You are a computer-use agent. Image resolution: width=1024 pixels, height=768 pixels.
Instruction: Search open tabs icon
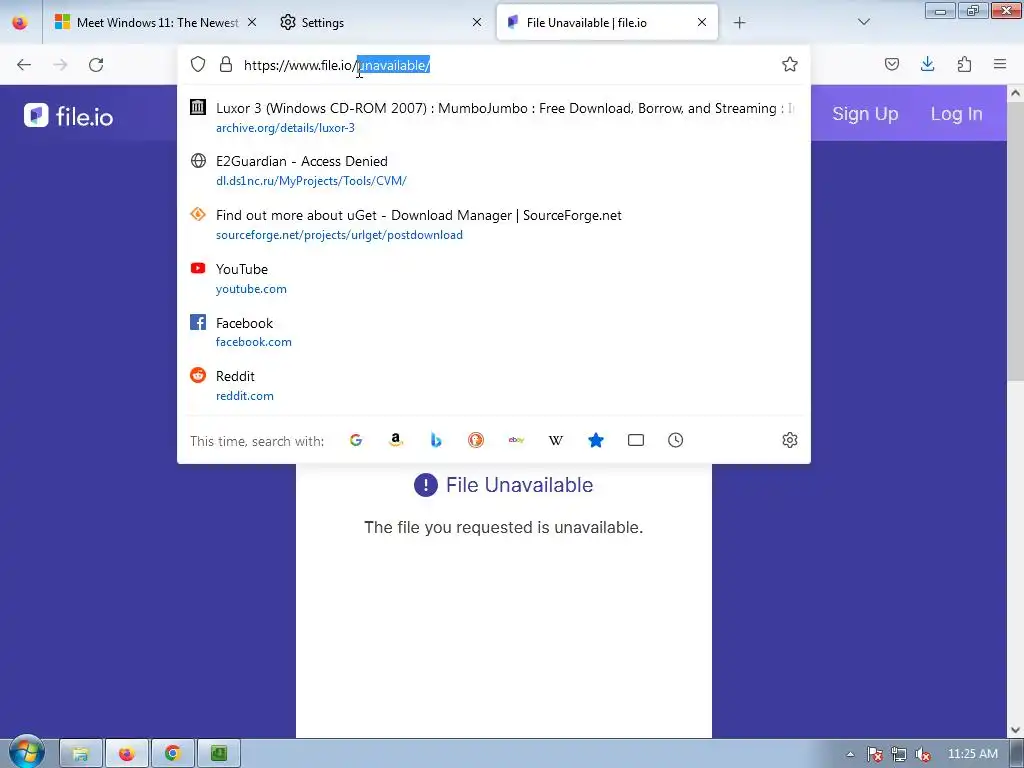(635, 440)
